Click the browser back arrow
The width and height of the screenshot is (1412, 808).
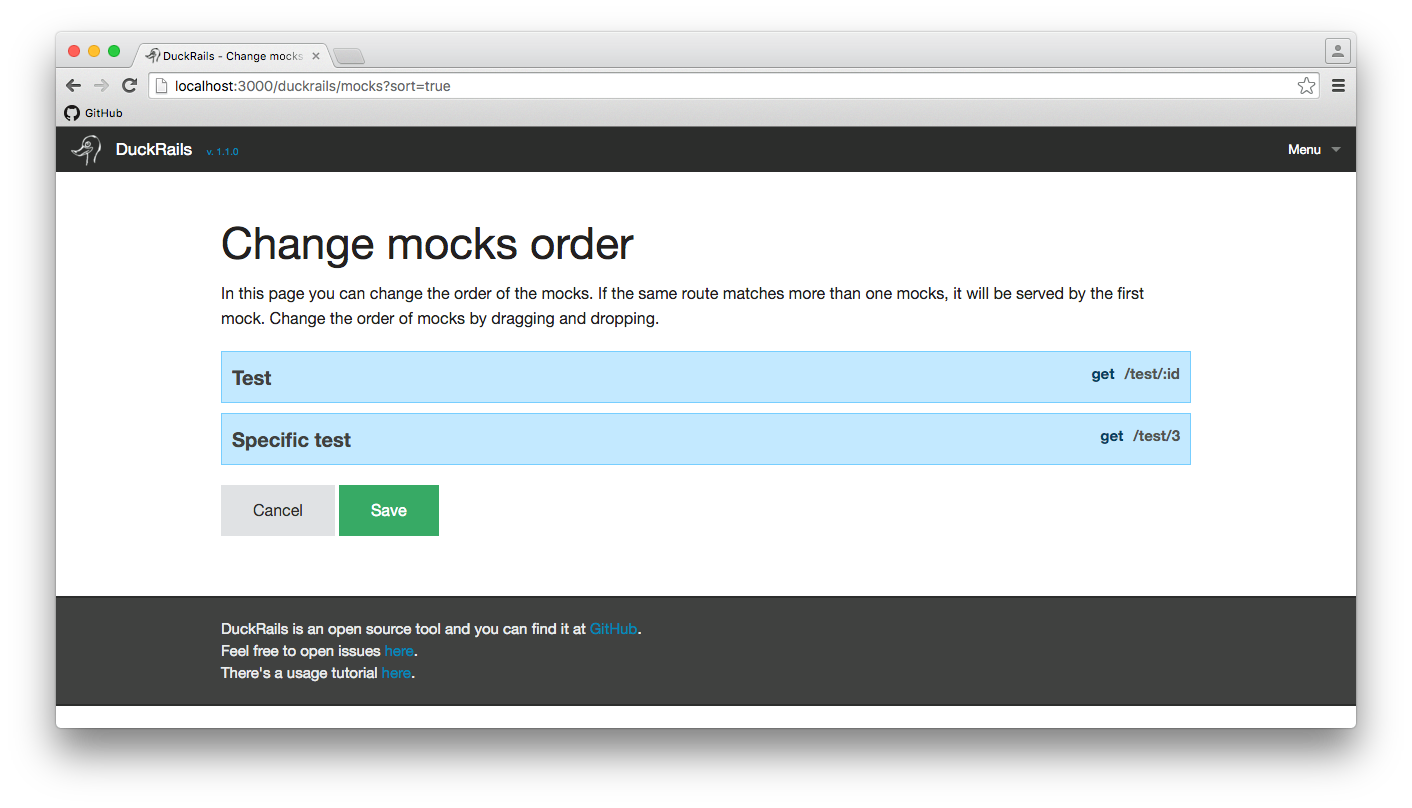pyautogui.click(x=73, y=86)
